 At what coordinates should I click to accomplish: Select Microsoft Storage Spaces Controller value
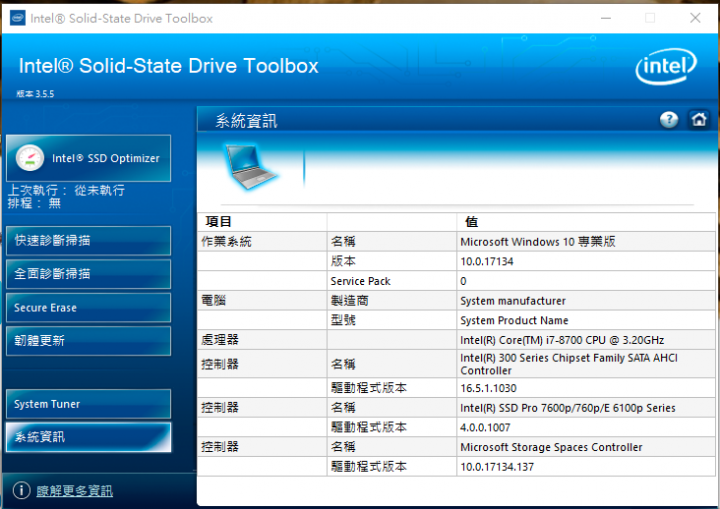(551, 447)
